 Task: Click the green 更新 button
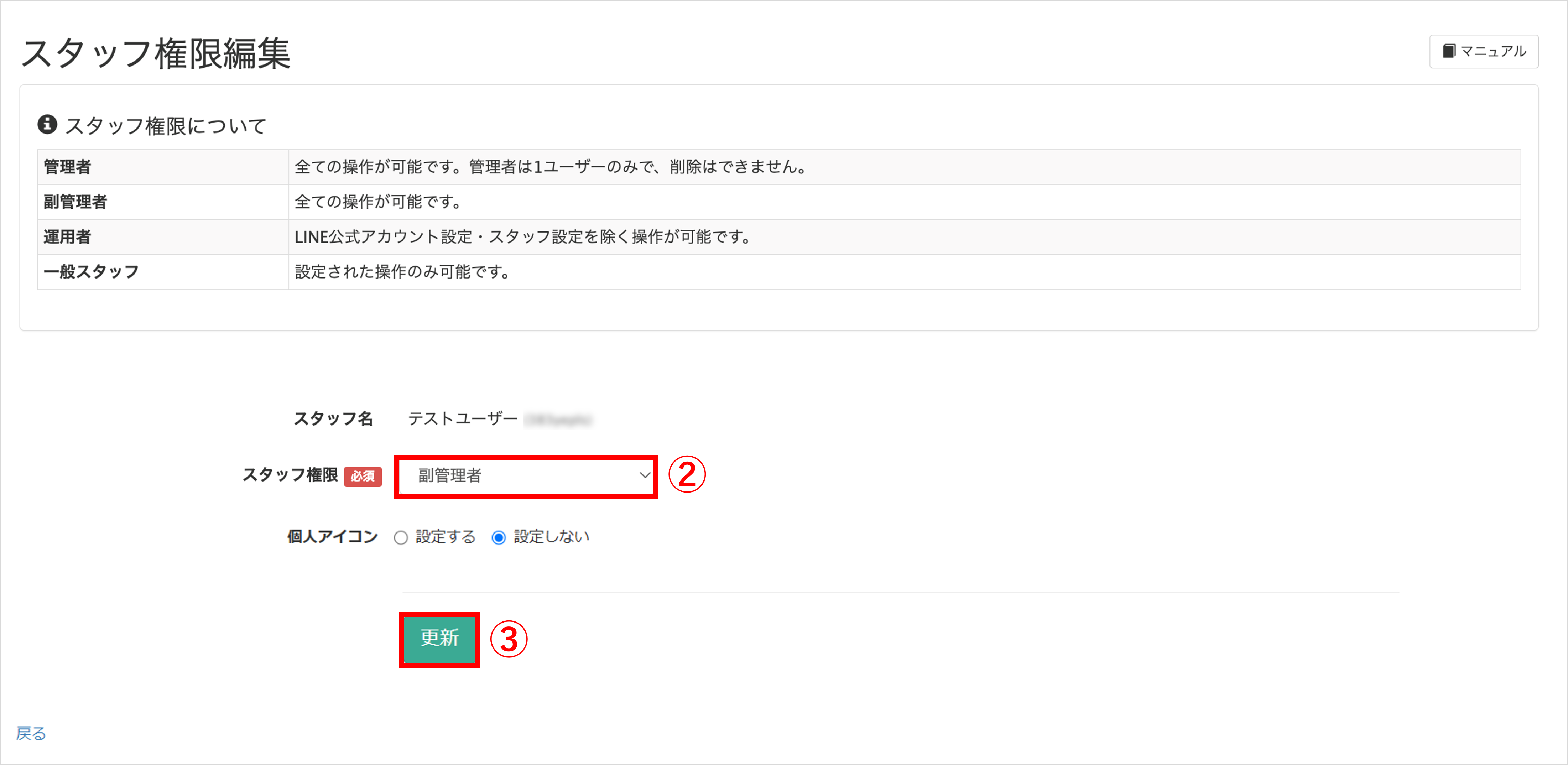pyautogui.click(x=439, y=639)
